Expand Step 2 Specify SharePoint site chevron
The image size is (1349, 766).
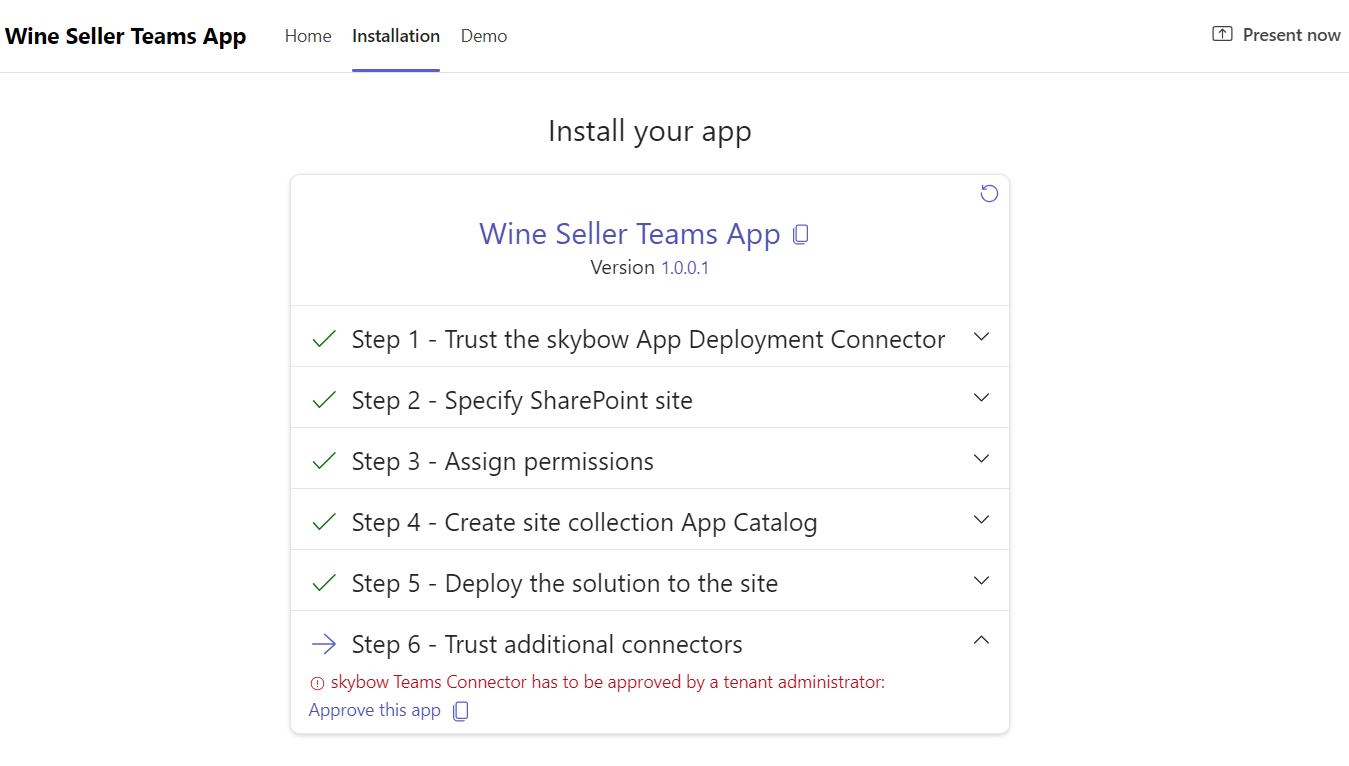(982, 398)
